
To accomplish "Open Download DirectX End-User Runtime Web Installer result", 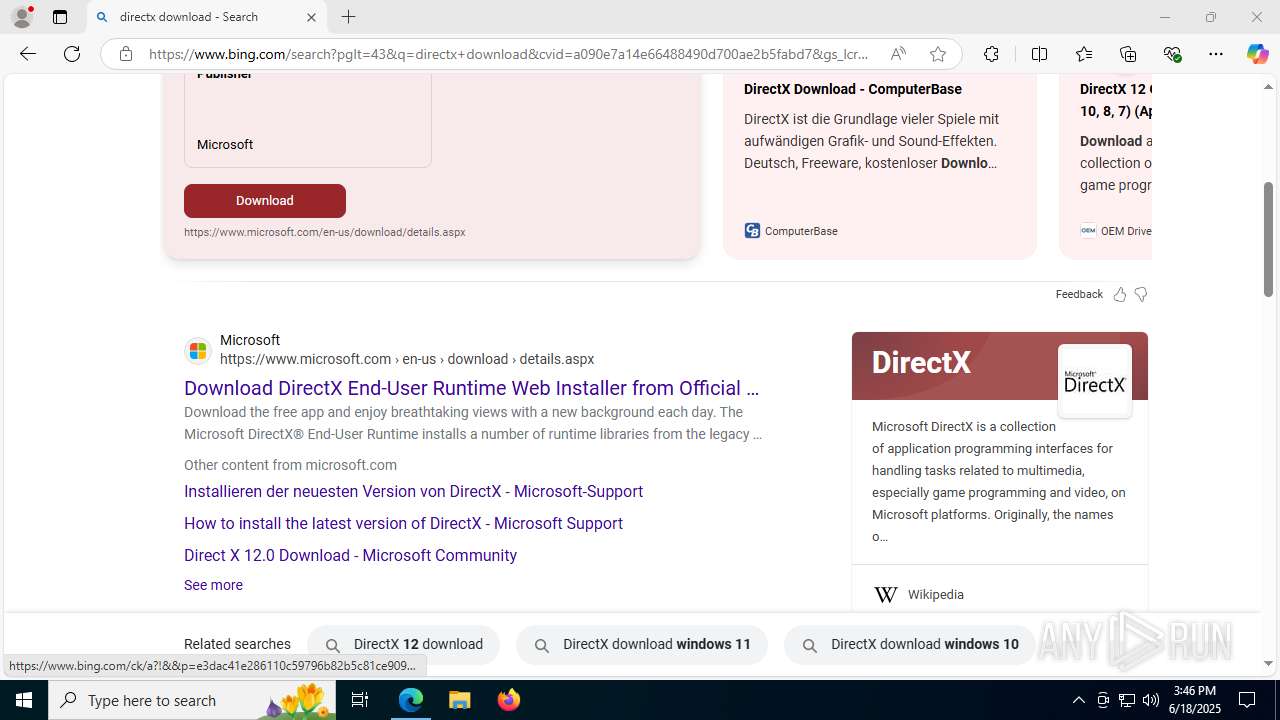I will click(x=472, y=388).
